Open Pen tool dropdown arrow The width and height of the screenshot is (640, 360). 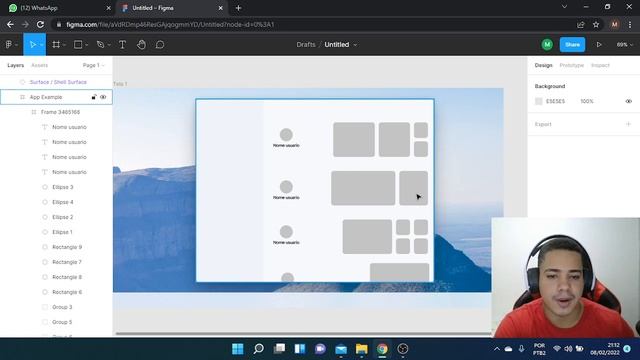(x=109, y=45)
